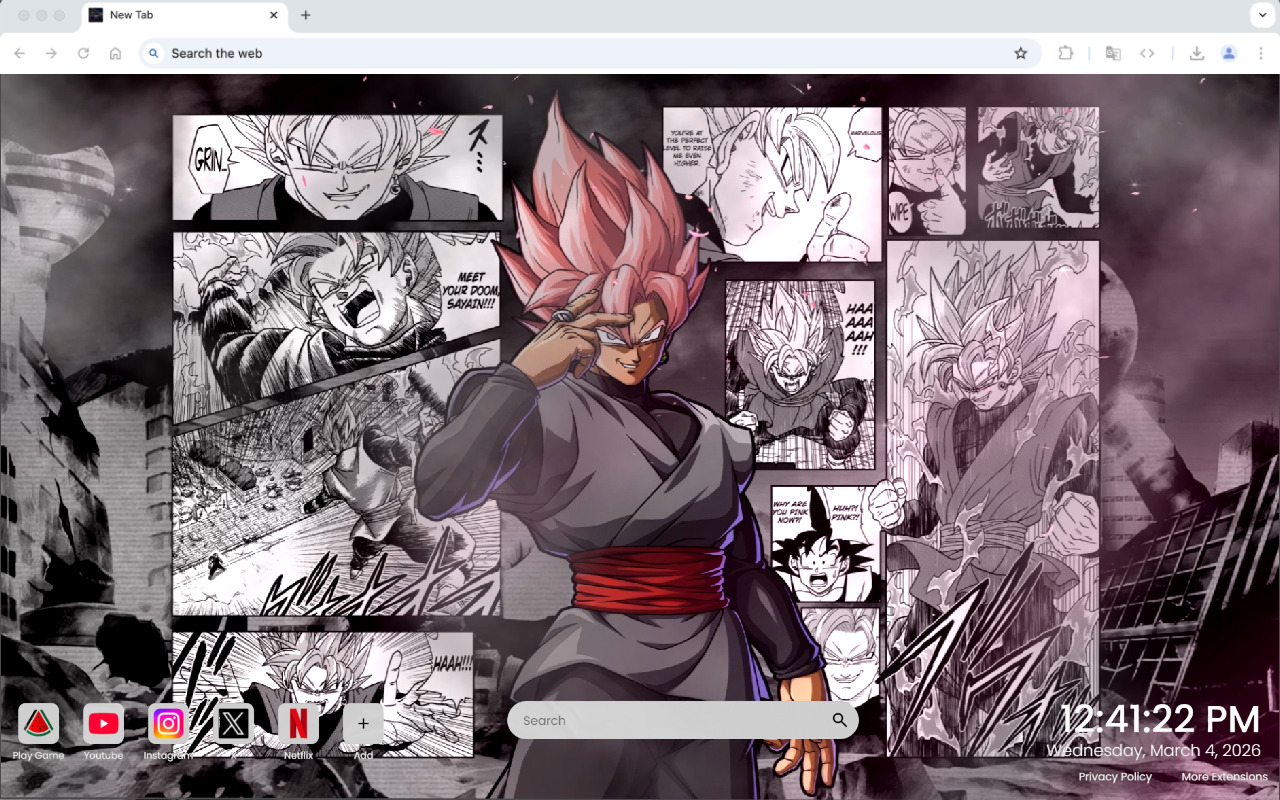Open the Extensions puzzle icon
Screen dimensions: 1280x800
1066,53
